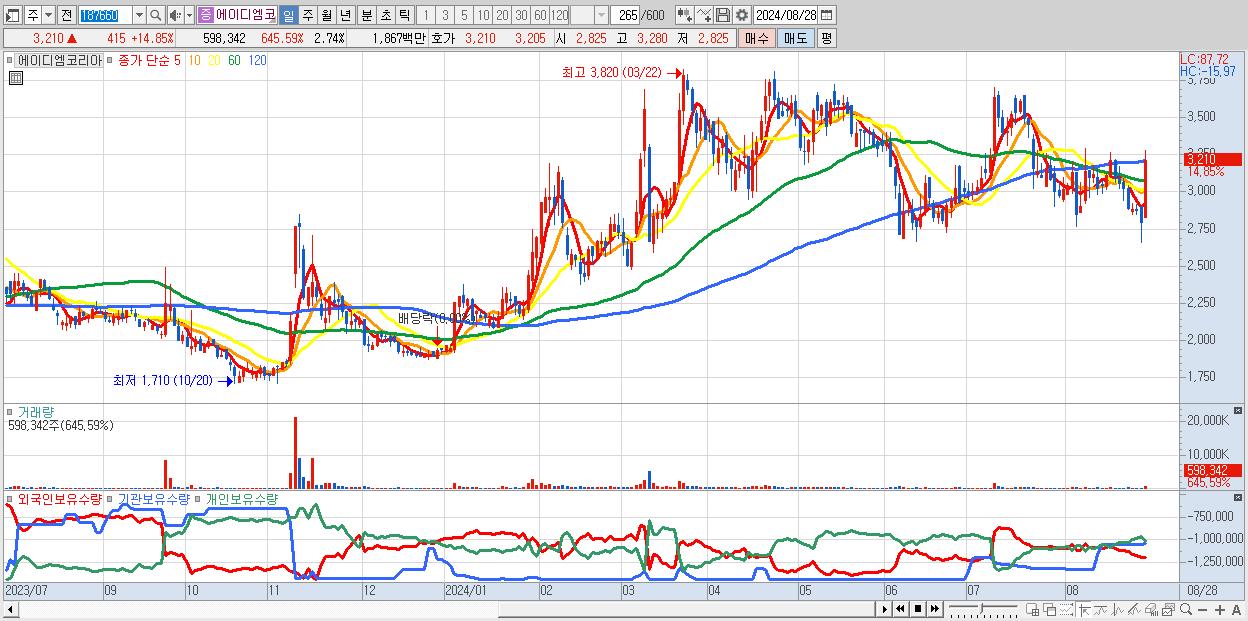Click the speaker sound icon

pos(175,15)
